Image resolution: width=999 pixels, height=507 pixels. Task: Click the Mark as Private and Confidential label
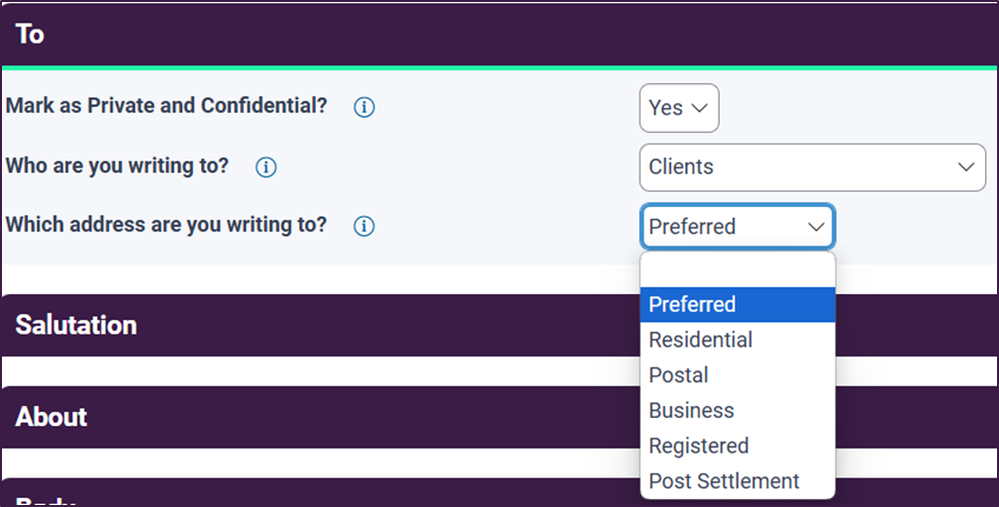166,106
